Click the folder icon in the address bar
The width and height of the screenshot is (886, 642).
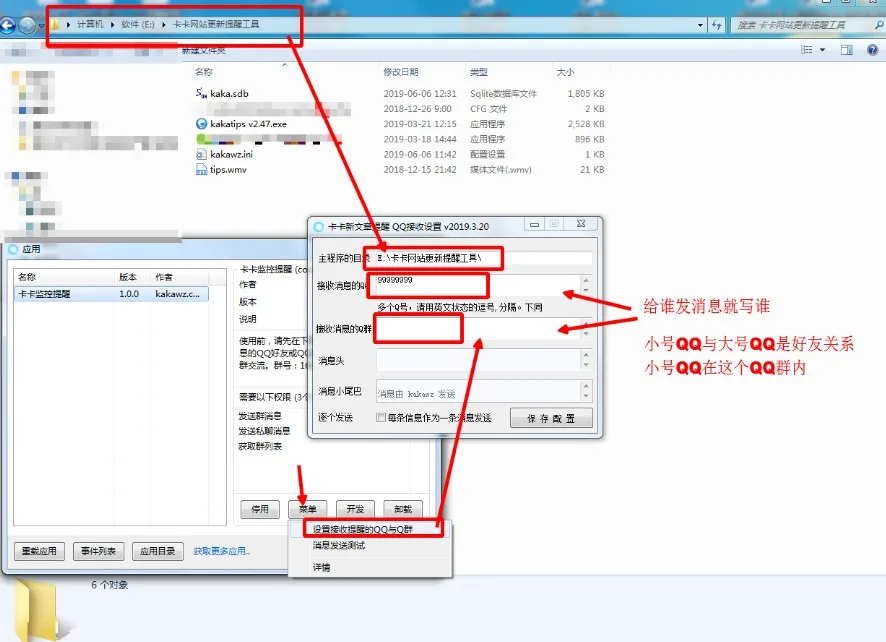(55, 25)
